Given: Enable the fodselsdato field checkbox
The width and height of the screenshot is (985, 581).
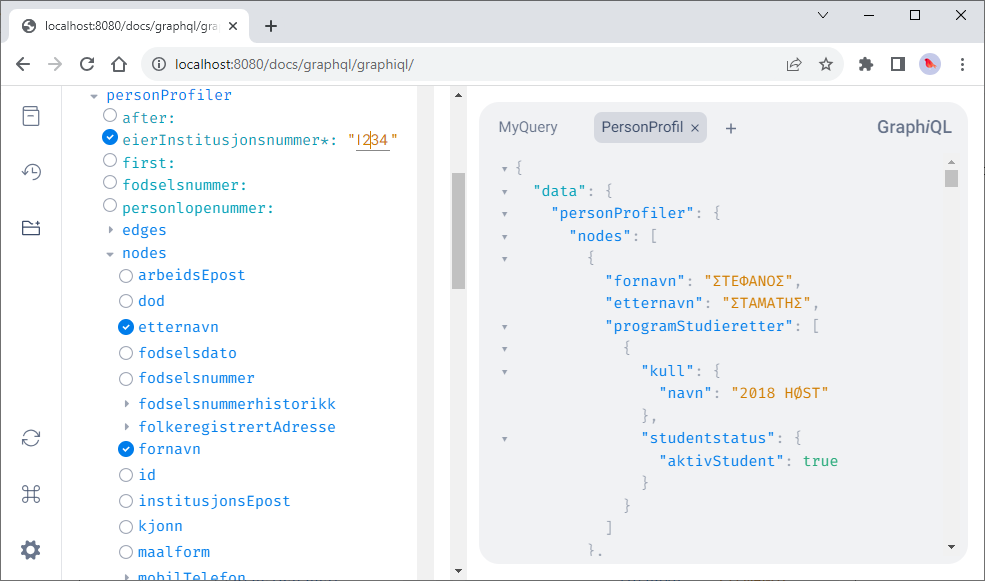Looking at the screenshot, I should pyautogui.click(x=126, y=353).
